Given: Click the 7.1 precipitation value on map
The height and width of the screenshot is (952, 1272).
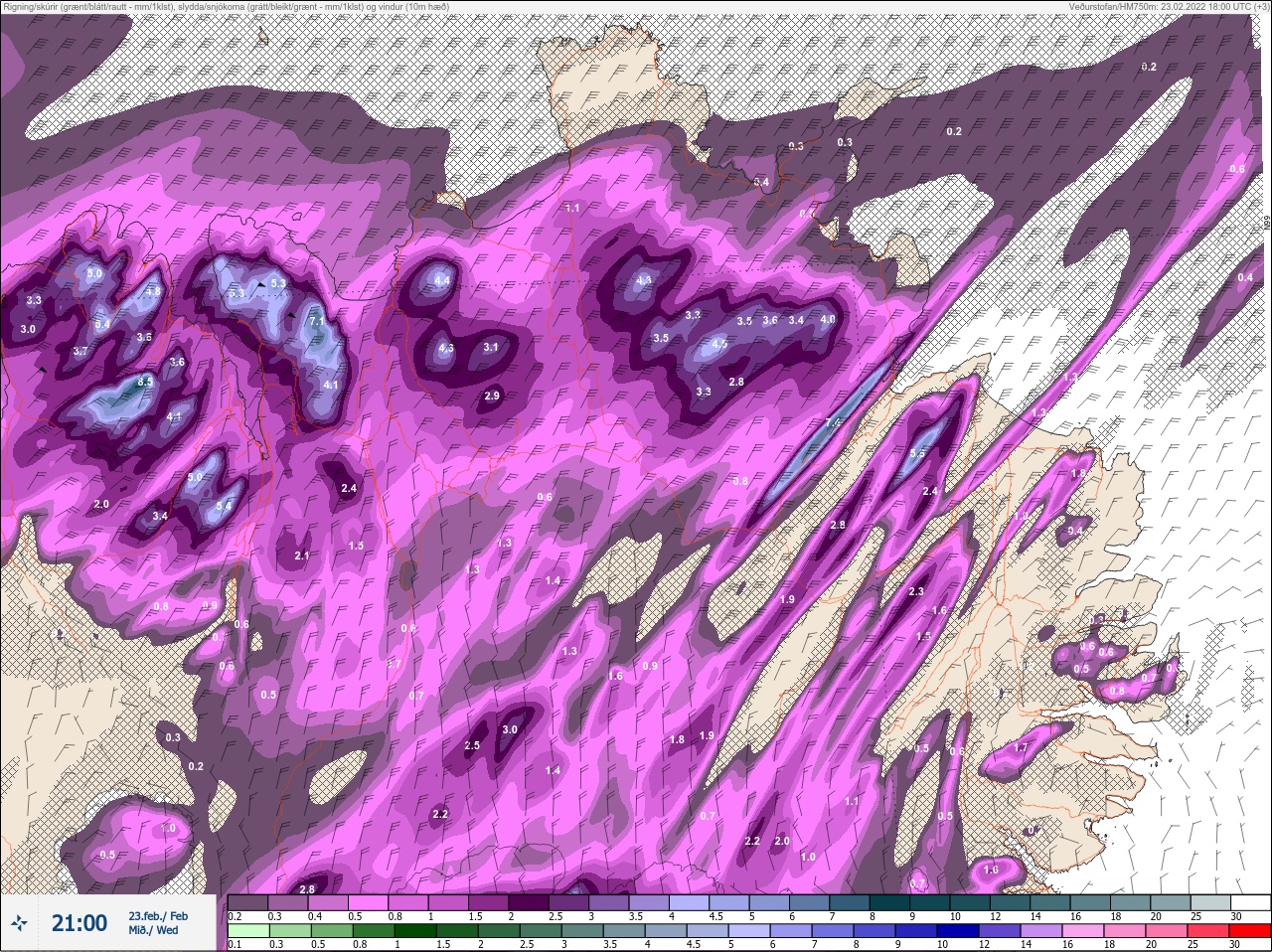Looking at the screenshot, I should 317,322.
